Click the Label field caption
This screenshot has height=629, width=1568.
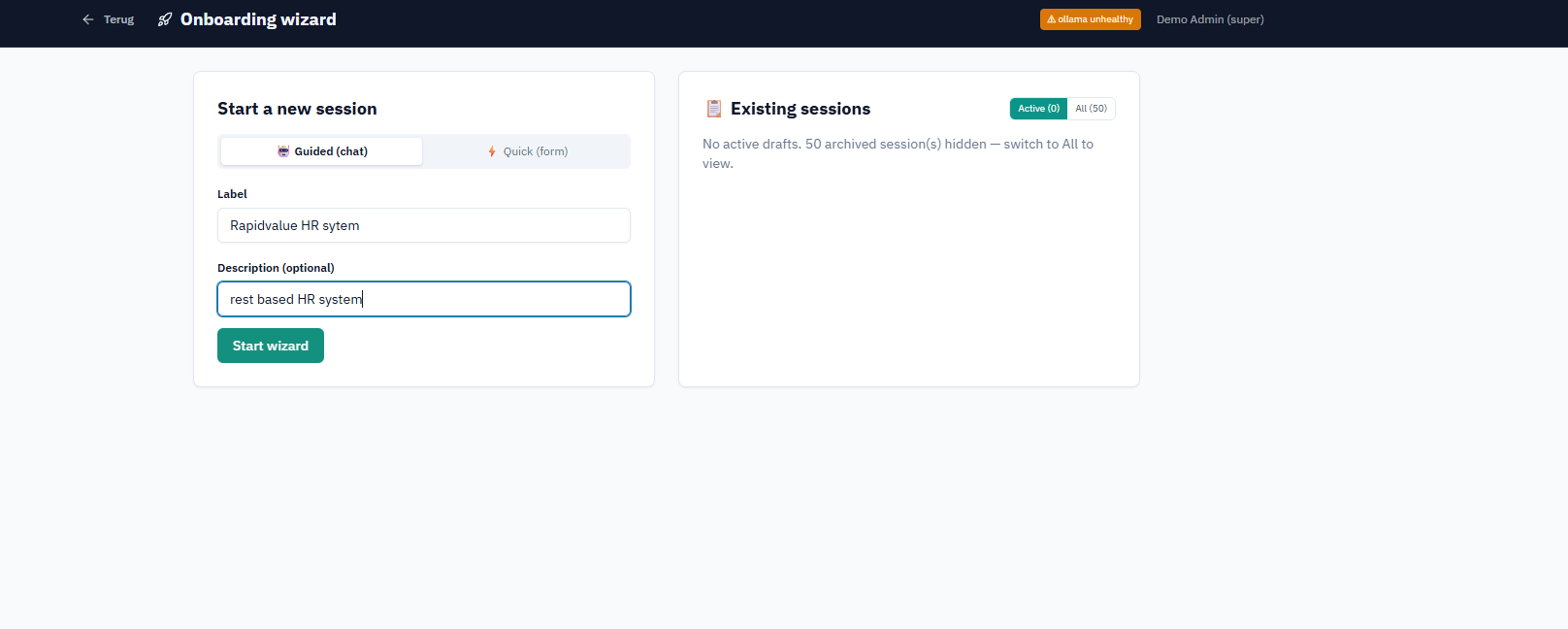(232, 194)
